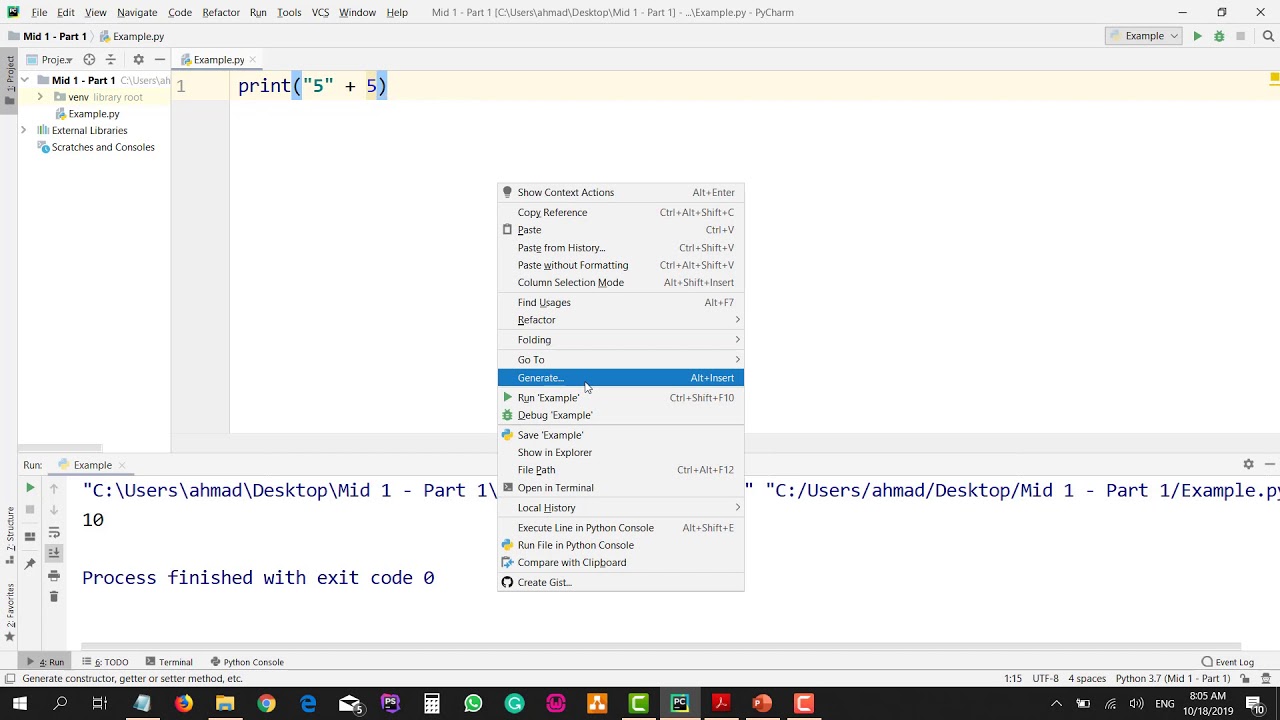
Task: Open the Windows Start menu
Action: pyautogui.click(x=19, y=704)
